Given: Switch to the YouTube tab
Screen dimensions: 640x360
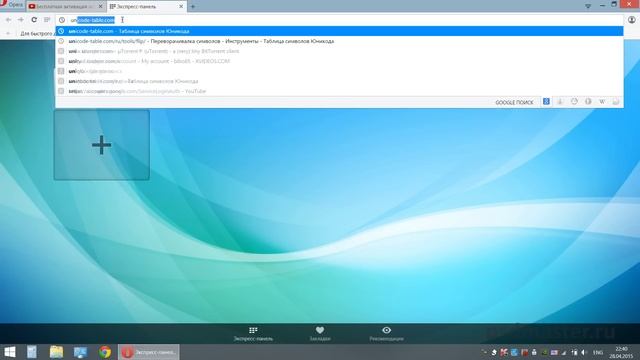Looking at the screenshot, I should coord(61,7).
